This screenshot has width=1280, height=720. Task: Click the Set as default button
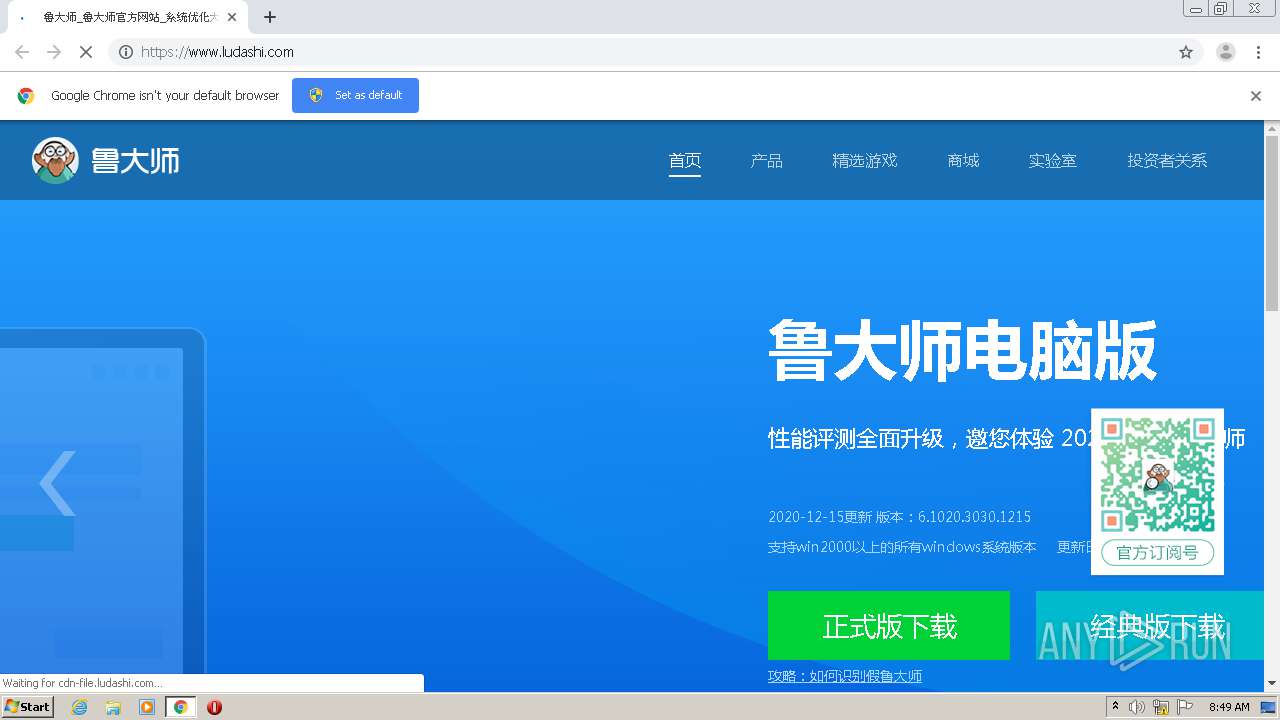(355, 95)
